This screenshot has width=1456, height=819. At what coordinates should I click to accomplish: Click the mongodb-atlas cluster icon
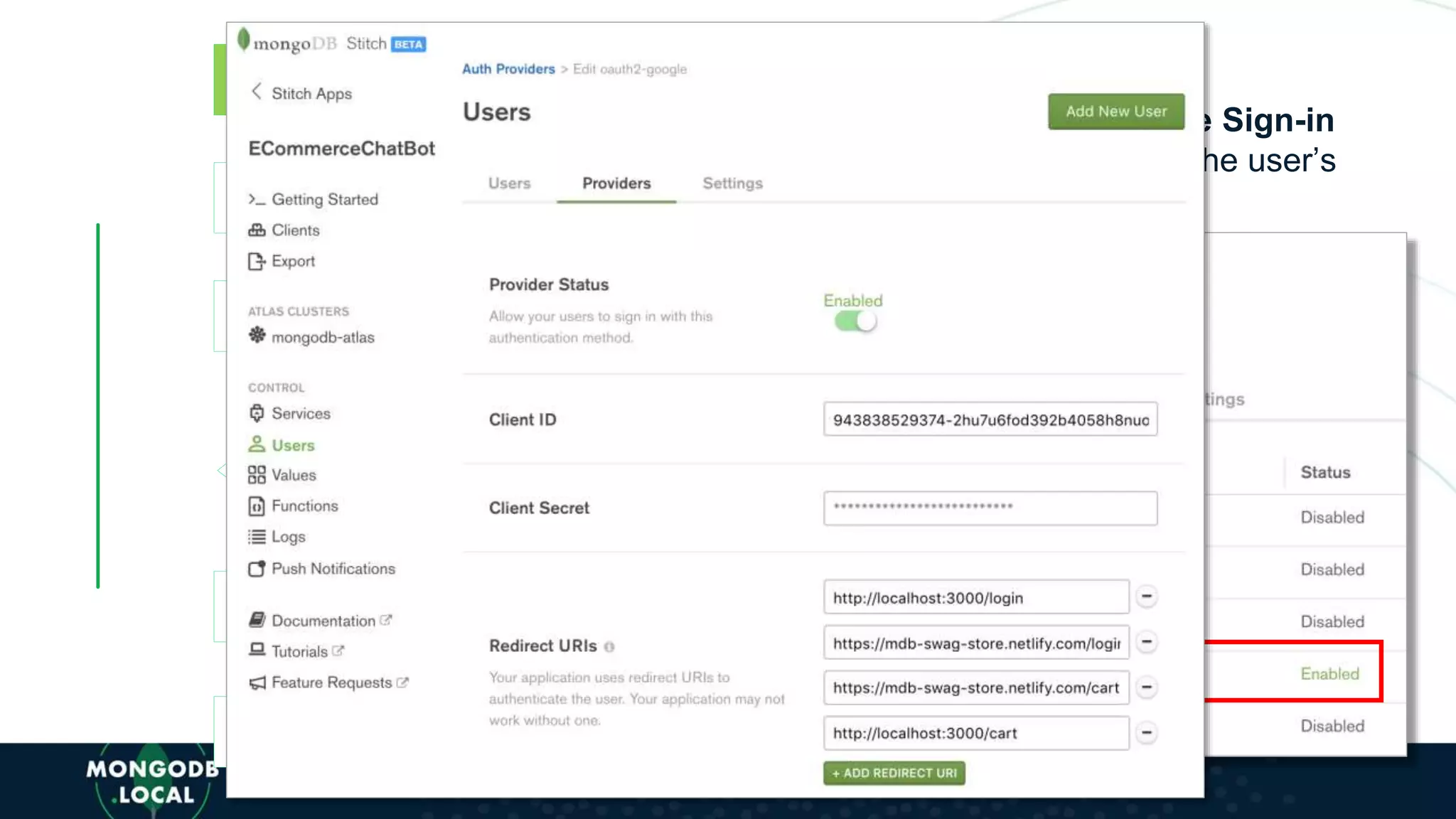click(257, 335)
